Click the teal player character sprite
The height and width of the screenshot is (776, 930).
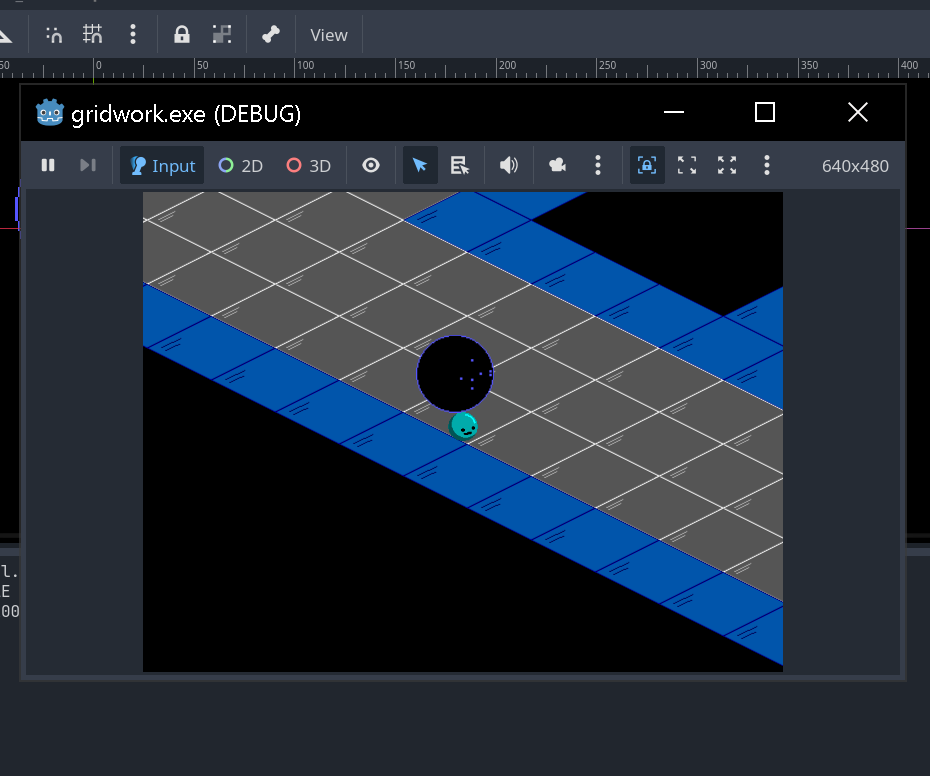463,426
